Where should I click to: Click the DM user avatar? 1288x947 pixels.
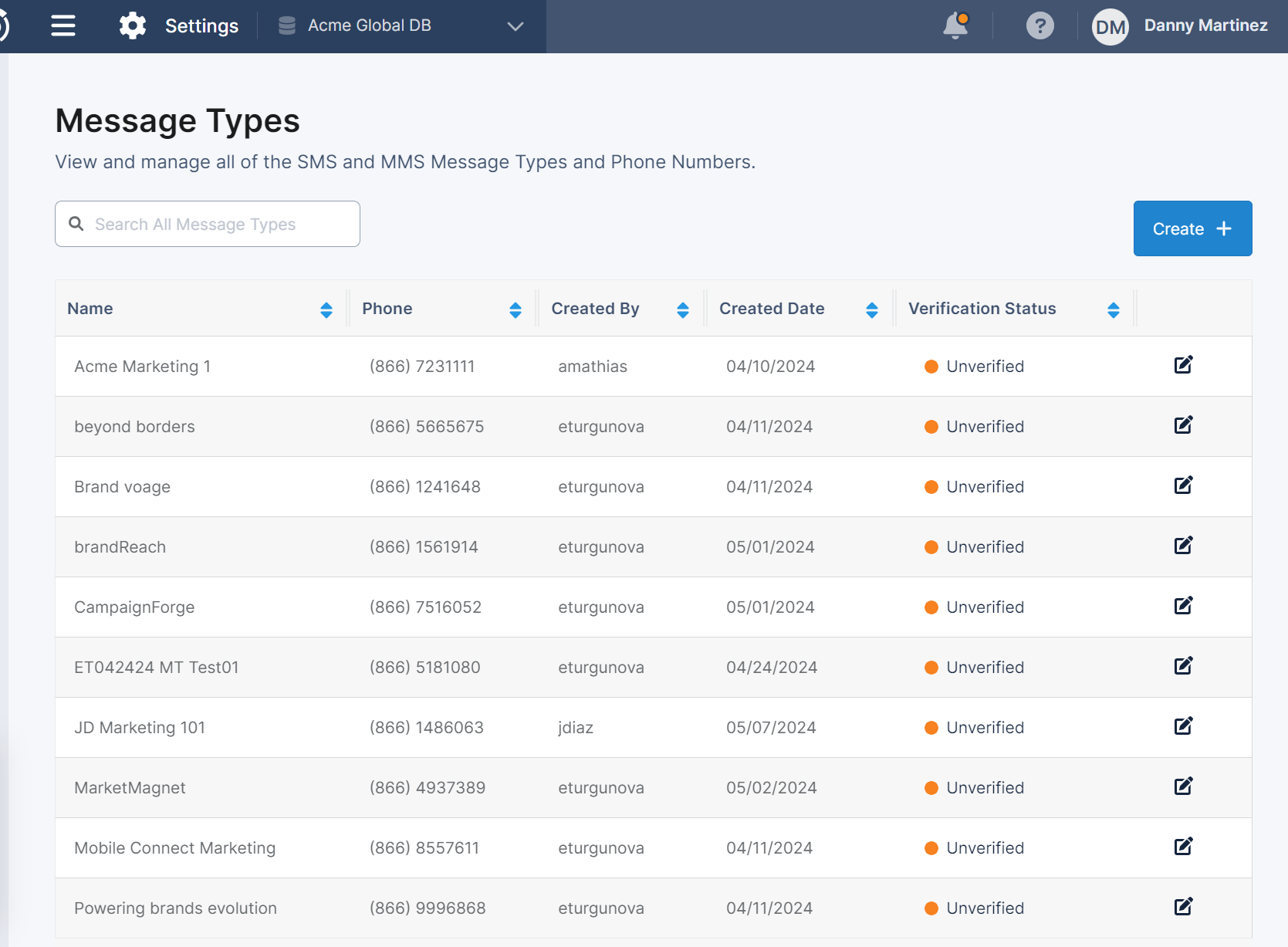1111,27
